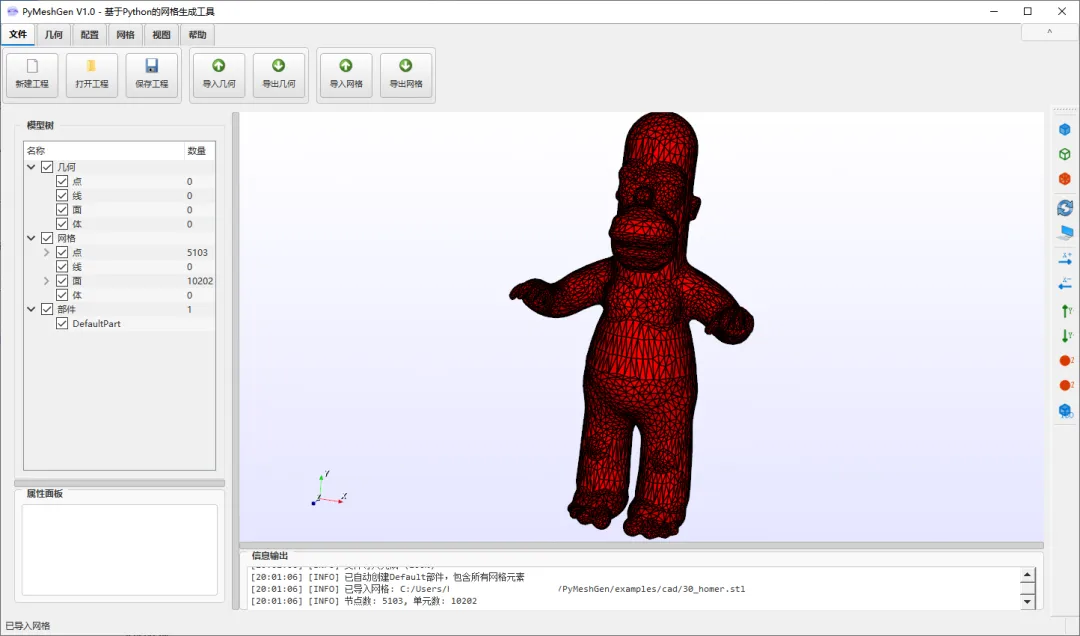Click the blue circular refresh arrows icon
This screenshot has height=636, width=1080.
click(1065, 207)
